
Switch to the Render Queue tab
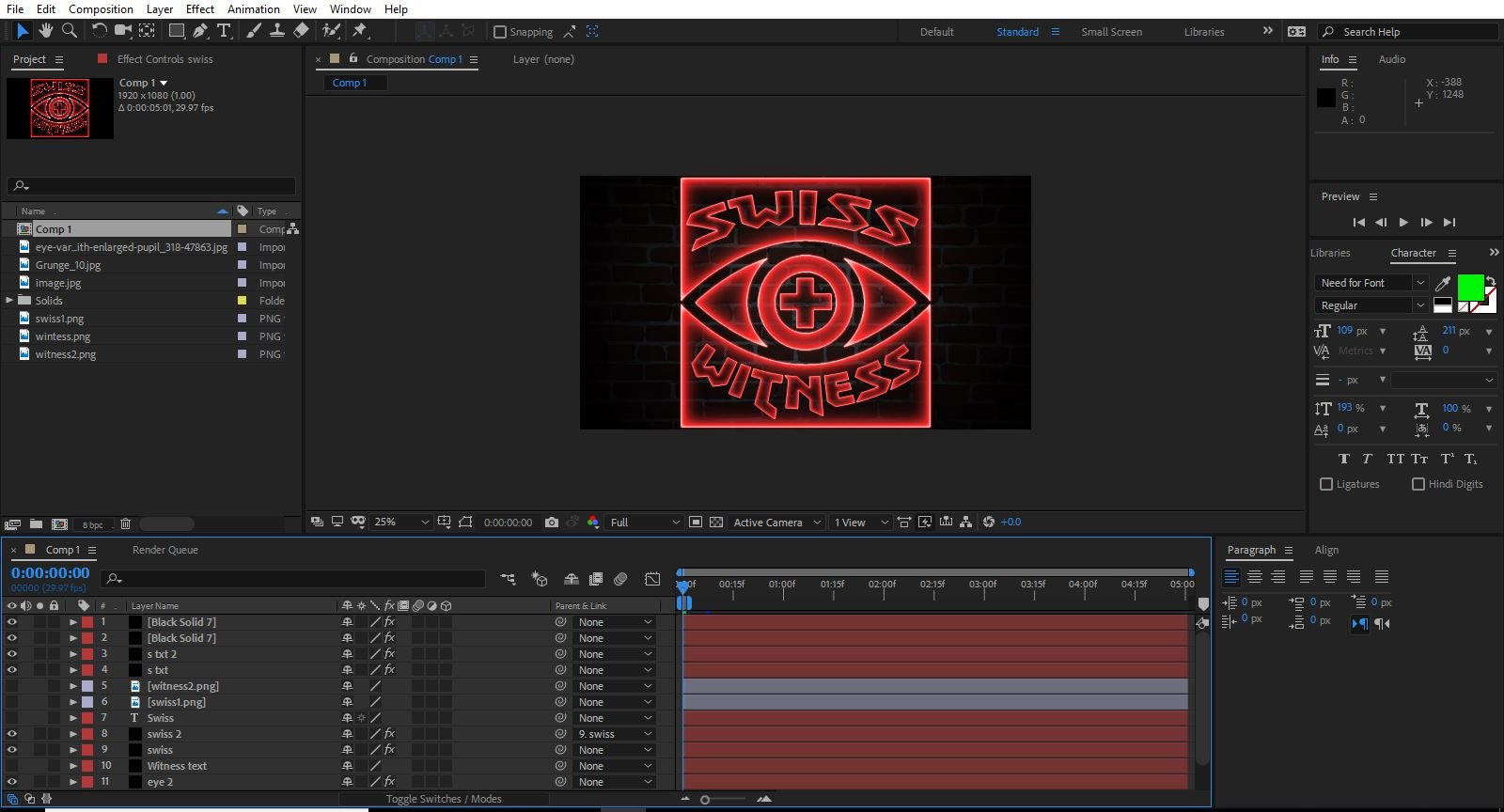165,550
